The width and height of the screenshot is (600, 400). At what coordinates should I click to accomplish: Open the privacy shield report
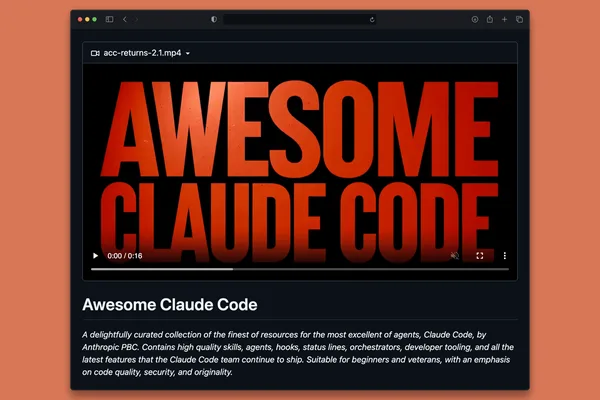[214, 19]
